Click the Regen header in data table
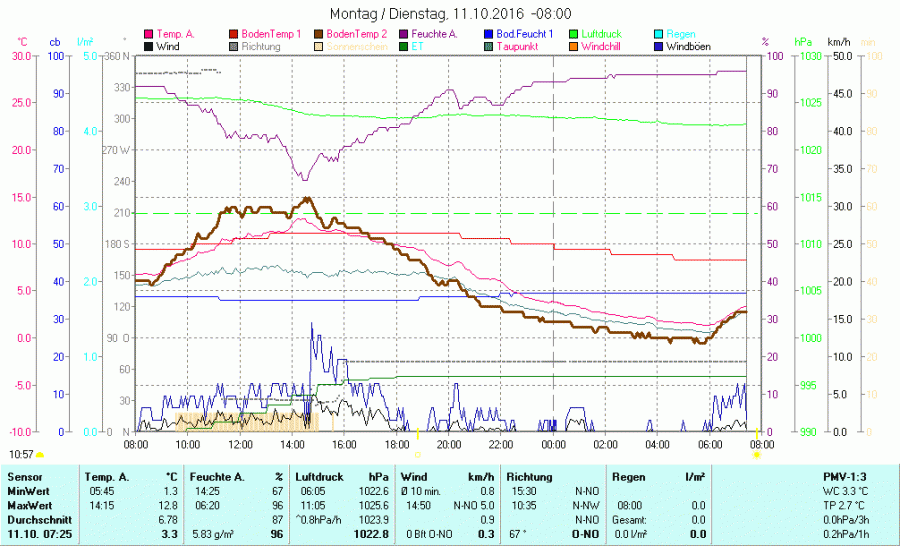The width and height of the screenshot is (900, 546). click(628, 477)
